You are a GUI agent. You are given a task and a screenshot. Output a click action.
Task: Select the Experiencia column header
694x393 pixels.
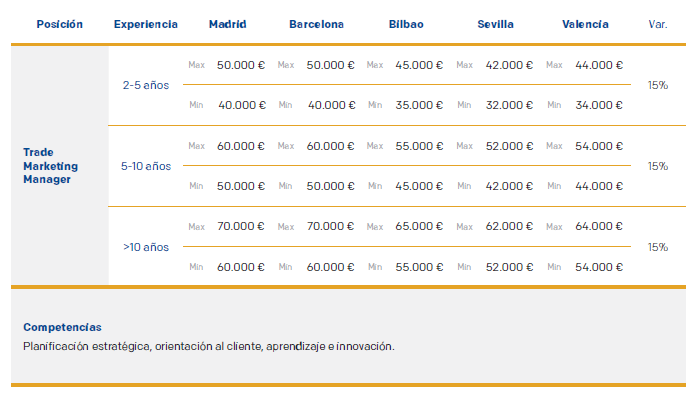(x=146, y=24)
